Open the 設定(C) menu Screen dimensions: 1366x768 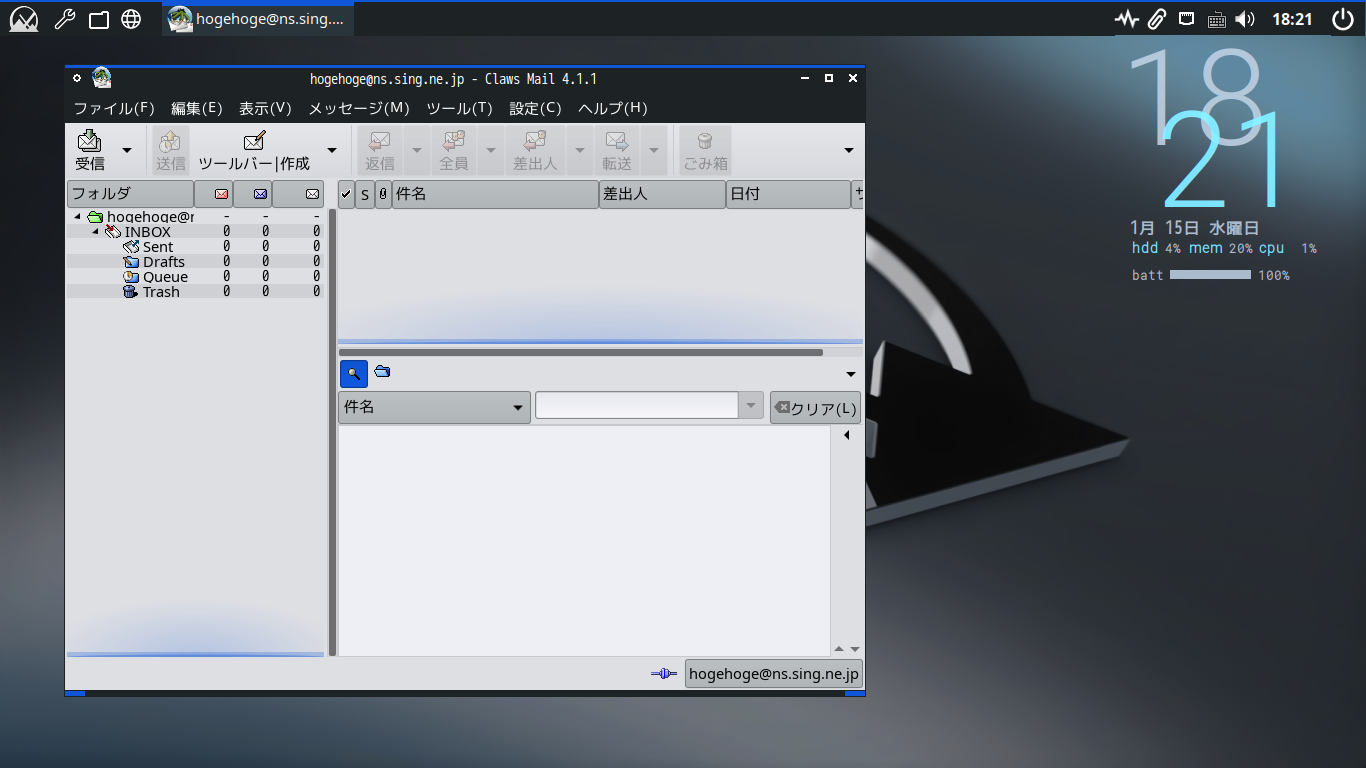535,108
